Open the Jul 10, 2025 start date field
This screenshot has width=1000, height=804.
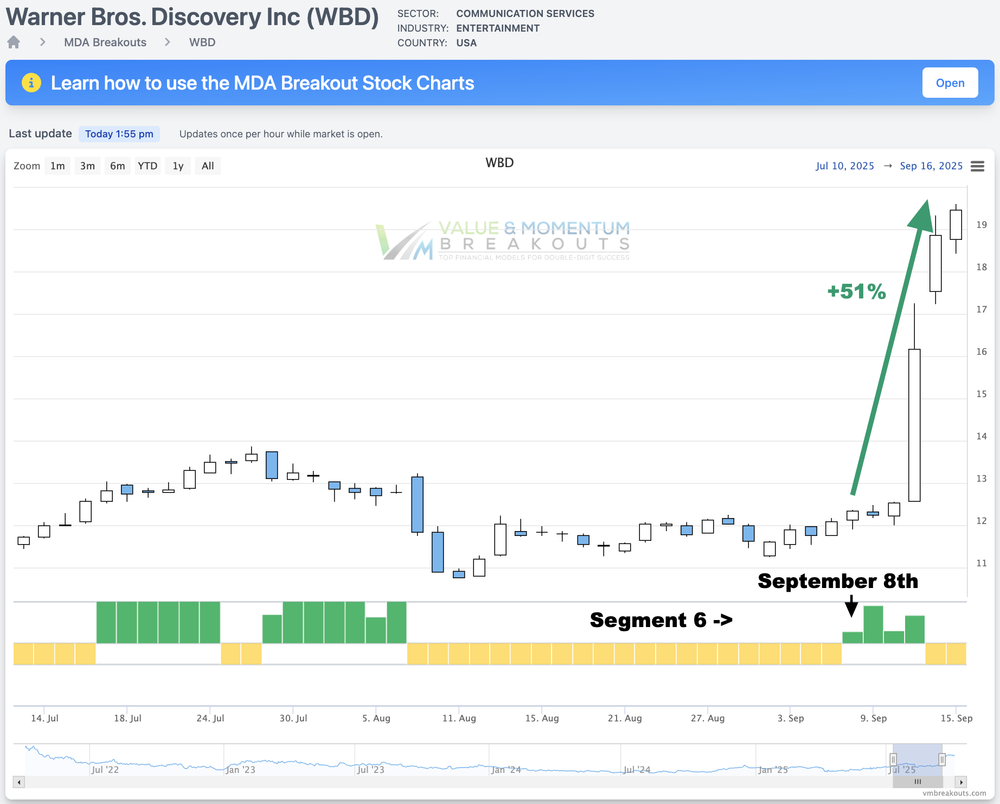[x=845, y=166]
